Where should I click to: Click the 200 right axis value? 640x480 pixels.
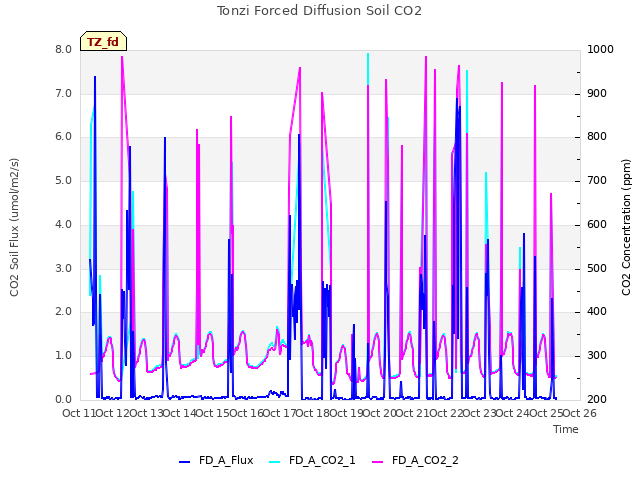click(597, 400)
